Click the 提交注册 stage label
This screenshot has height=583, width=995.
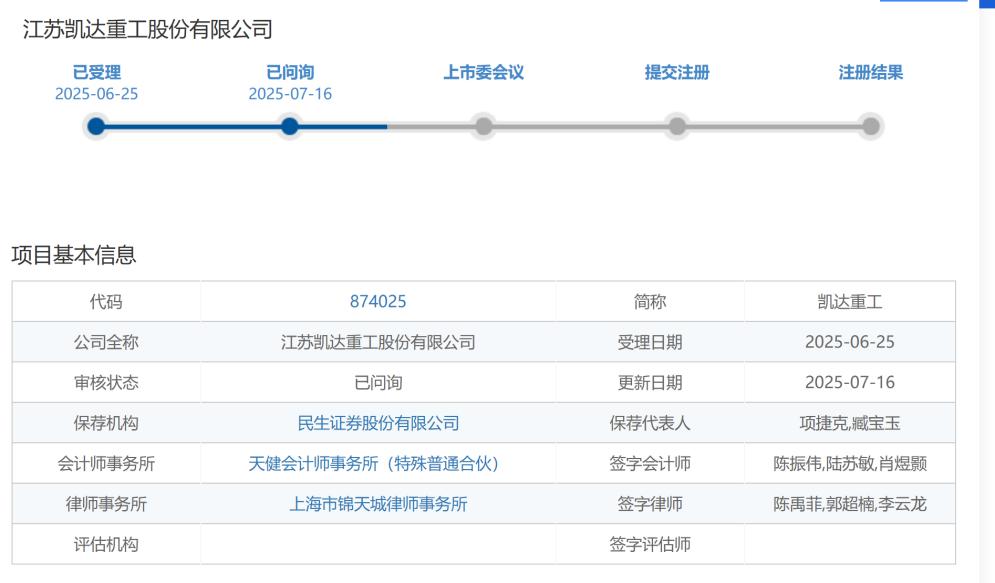(x=677, y=72)
